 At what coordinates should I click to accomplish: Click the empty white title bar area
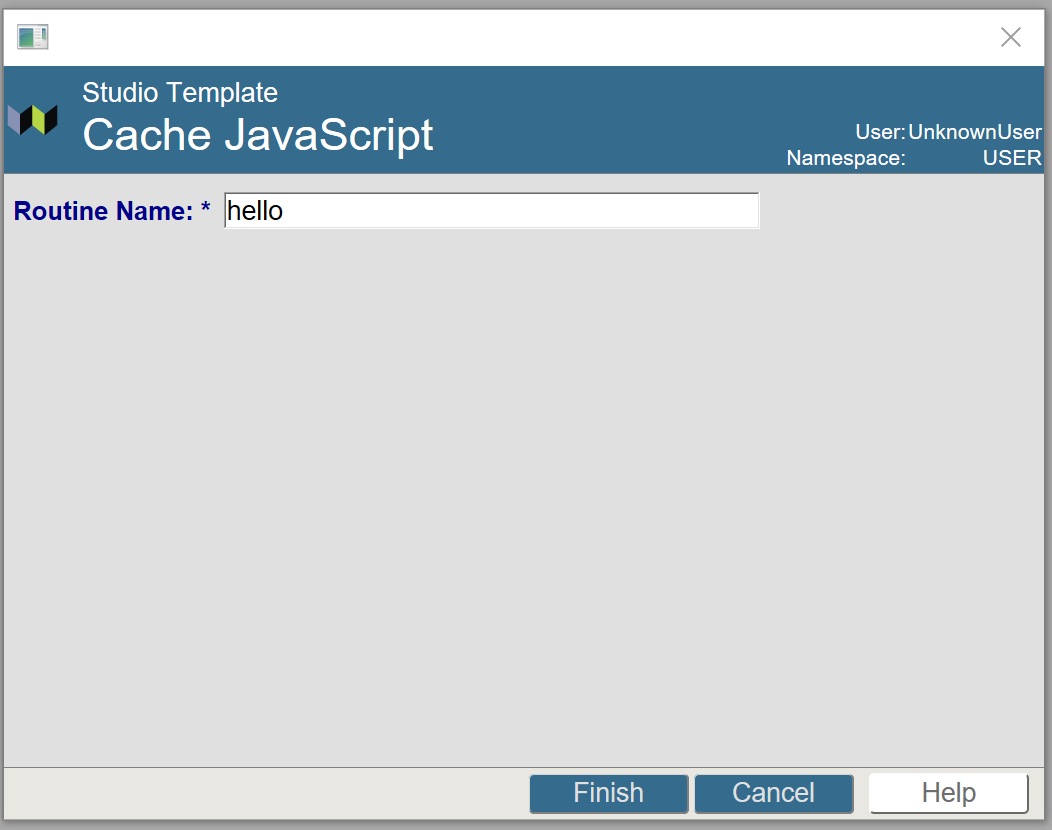pos(500,38)
